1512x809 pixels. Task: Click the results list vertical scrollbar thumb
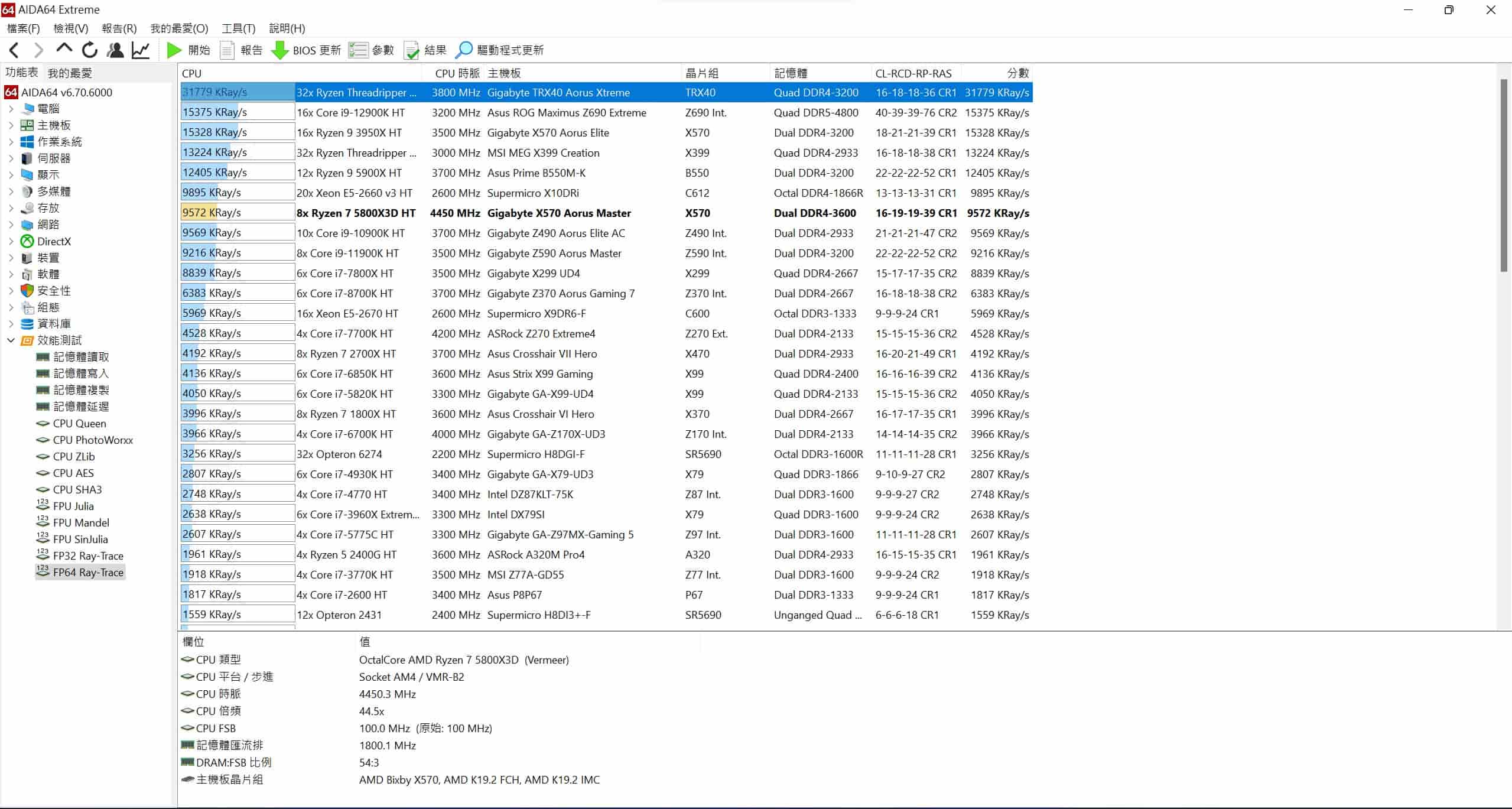1504,175
